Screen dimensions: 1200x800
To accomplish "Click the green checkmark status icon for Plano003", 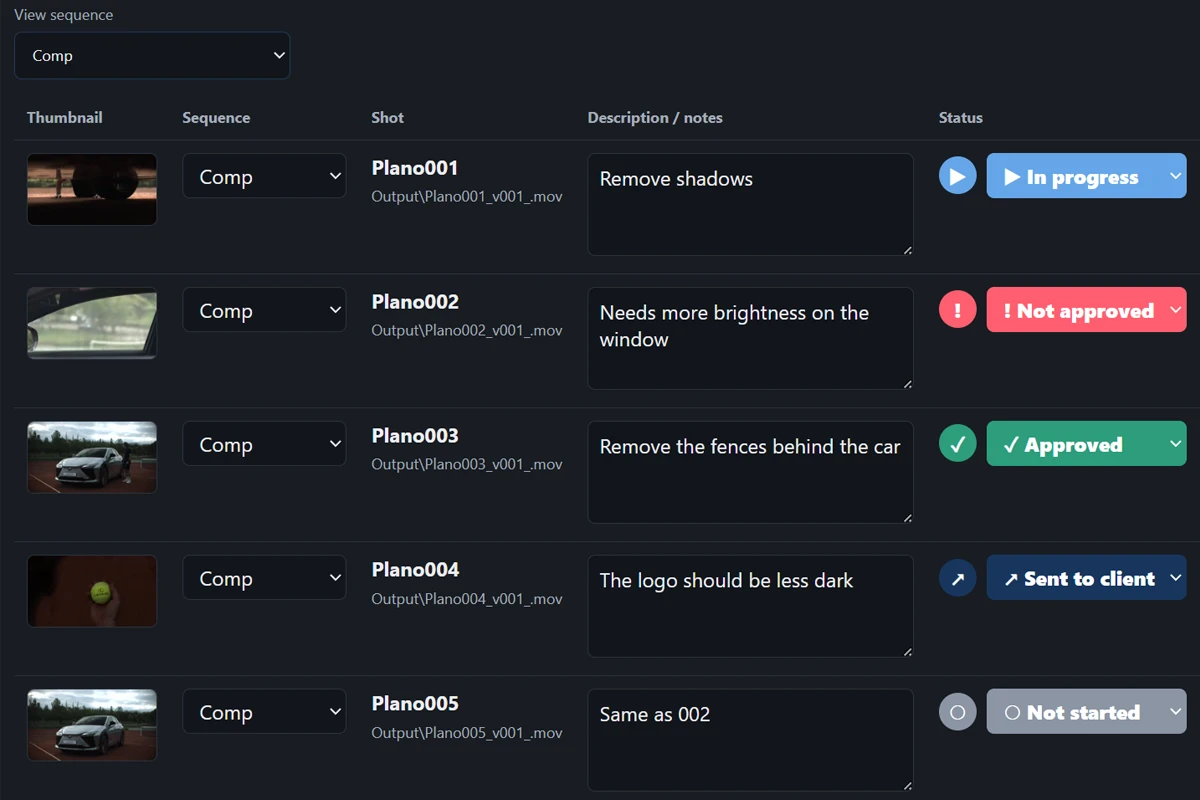I will (x=957, y=444).
